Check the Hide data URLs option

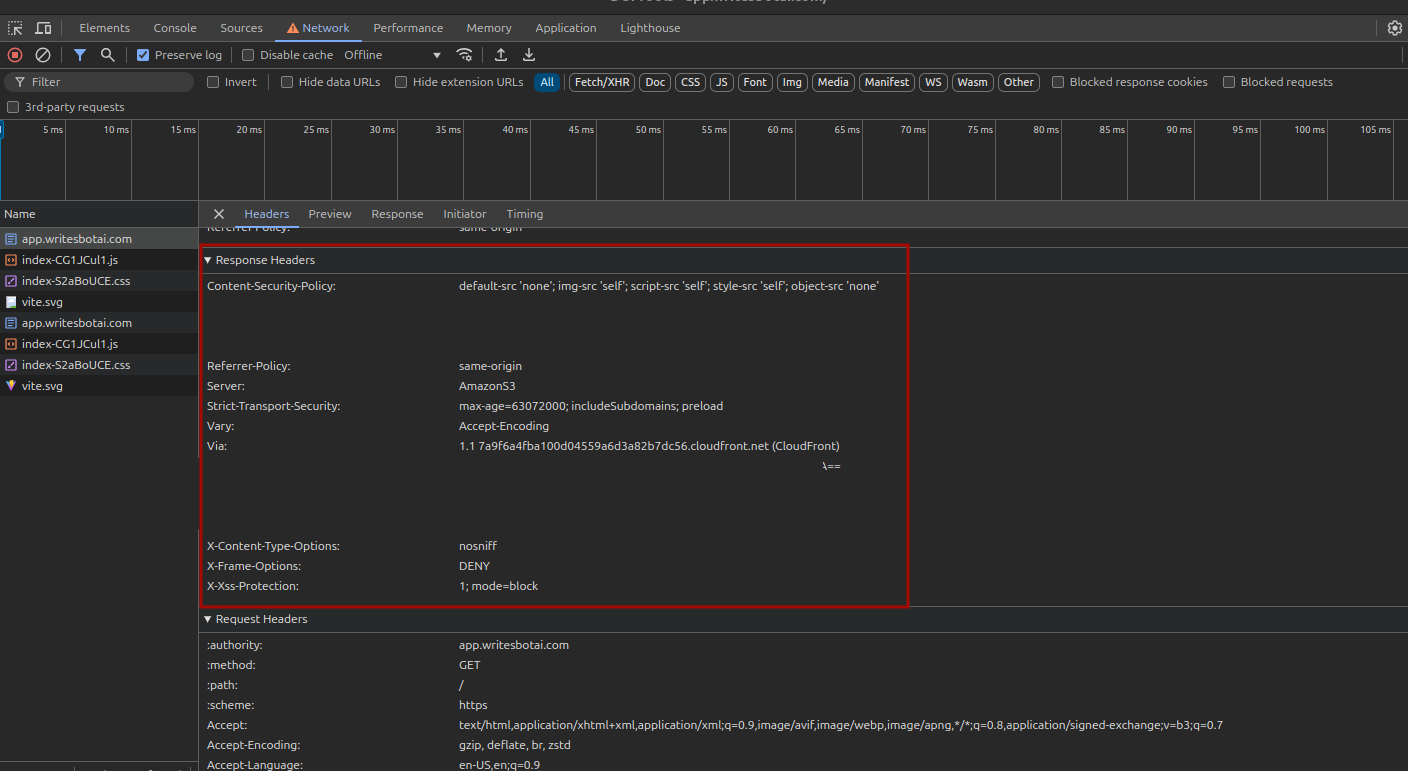[x=287, y=82]
